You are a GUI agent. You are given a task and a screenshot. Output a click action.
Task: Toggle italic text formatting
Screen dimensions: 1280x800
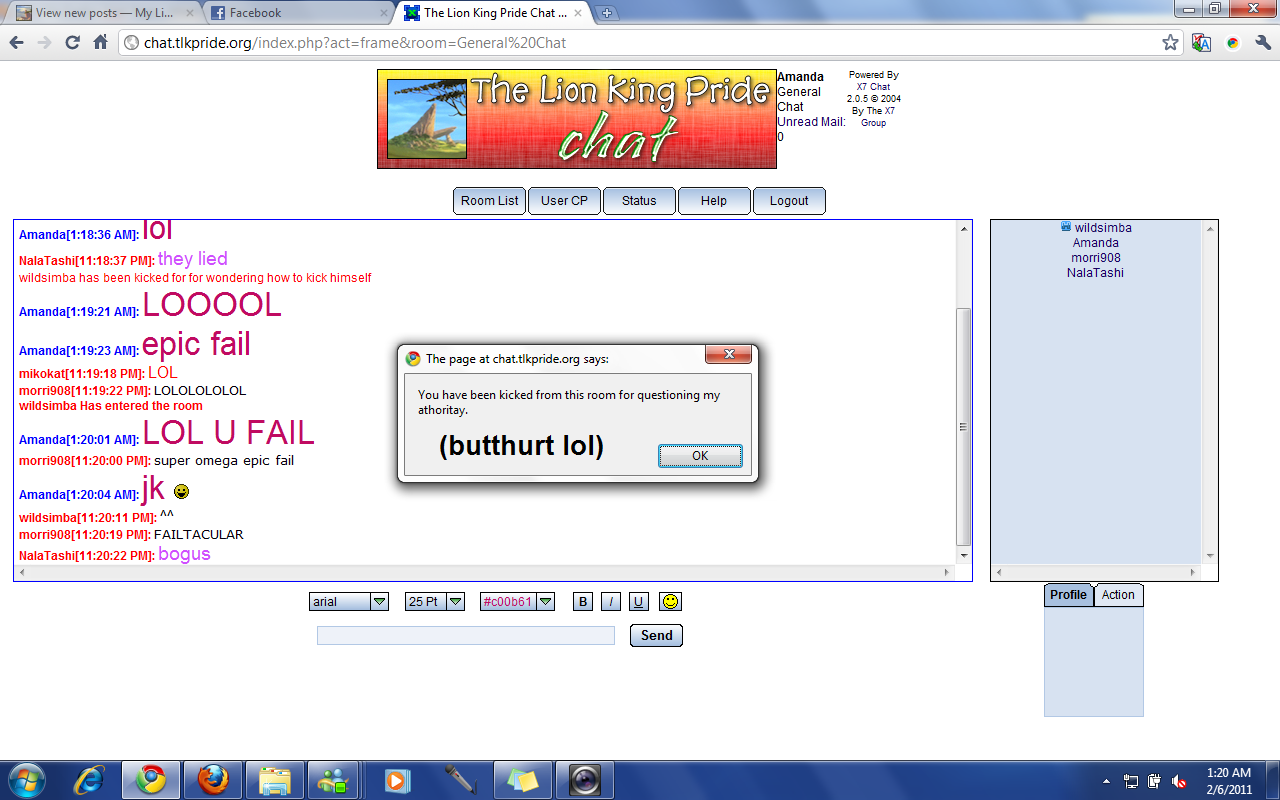610,601
